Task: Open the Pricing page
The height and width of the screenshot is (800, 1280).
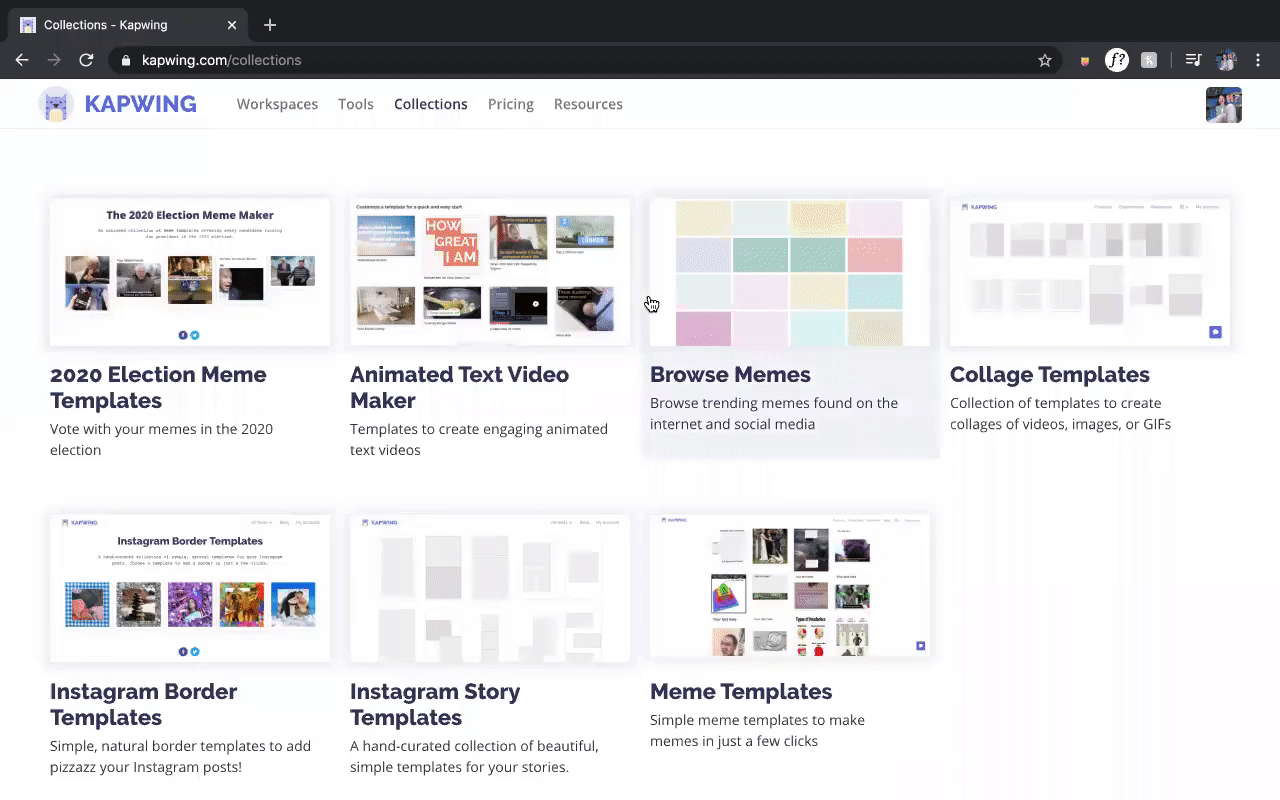Action: [x=510, y=104]
